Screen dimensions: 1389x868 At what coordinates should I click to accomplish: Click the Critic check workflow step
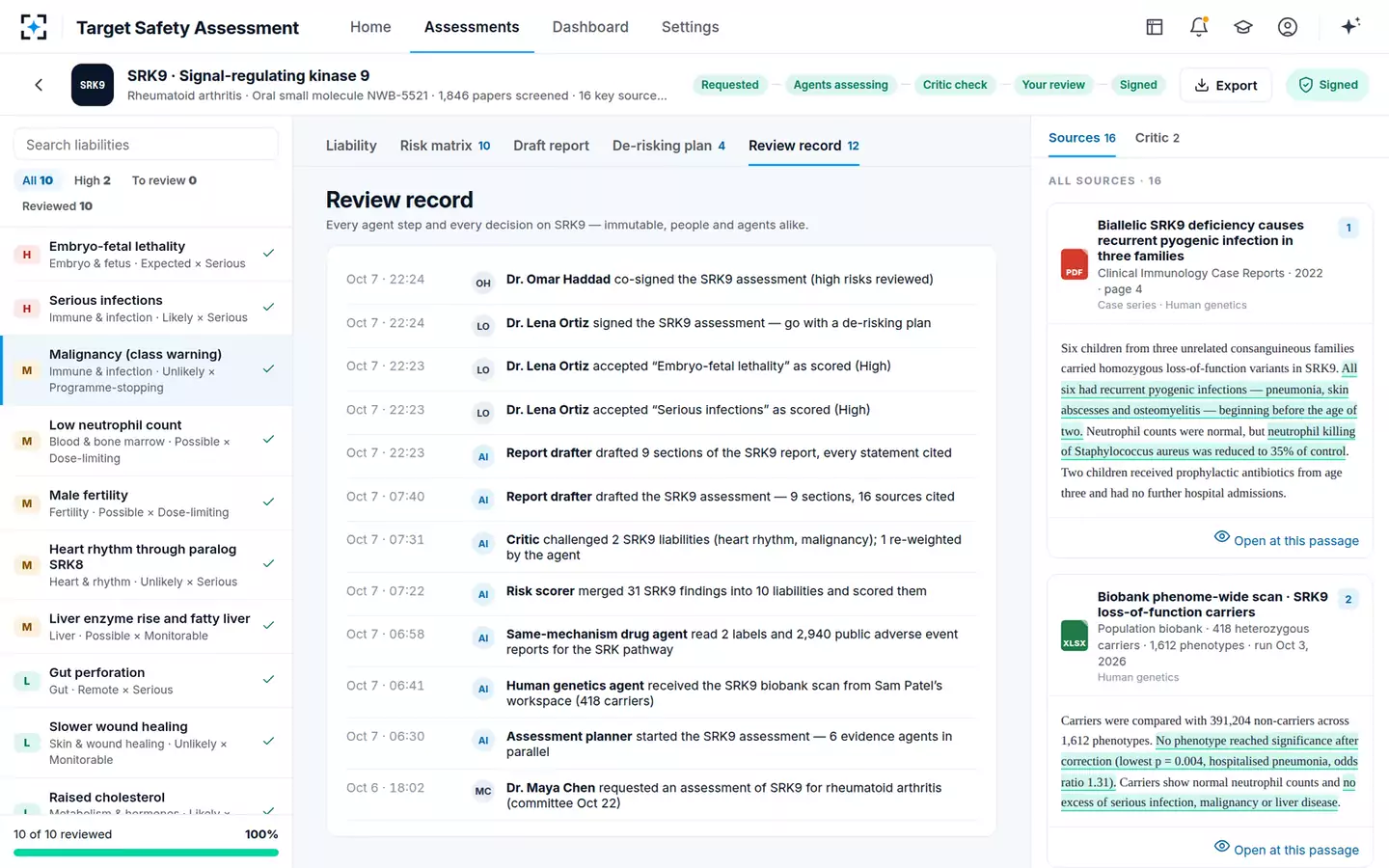point(955,85)
